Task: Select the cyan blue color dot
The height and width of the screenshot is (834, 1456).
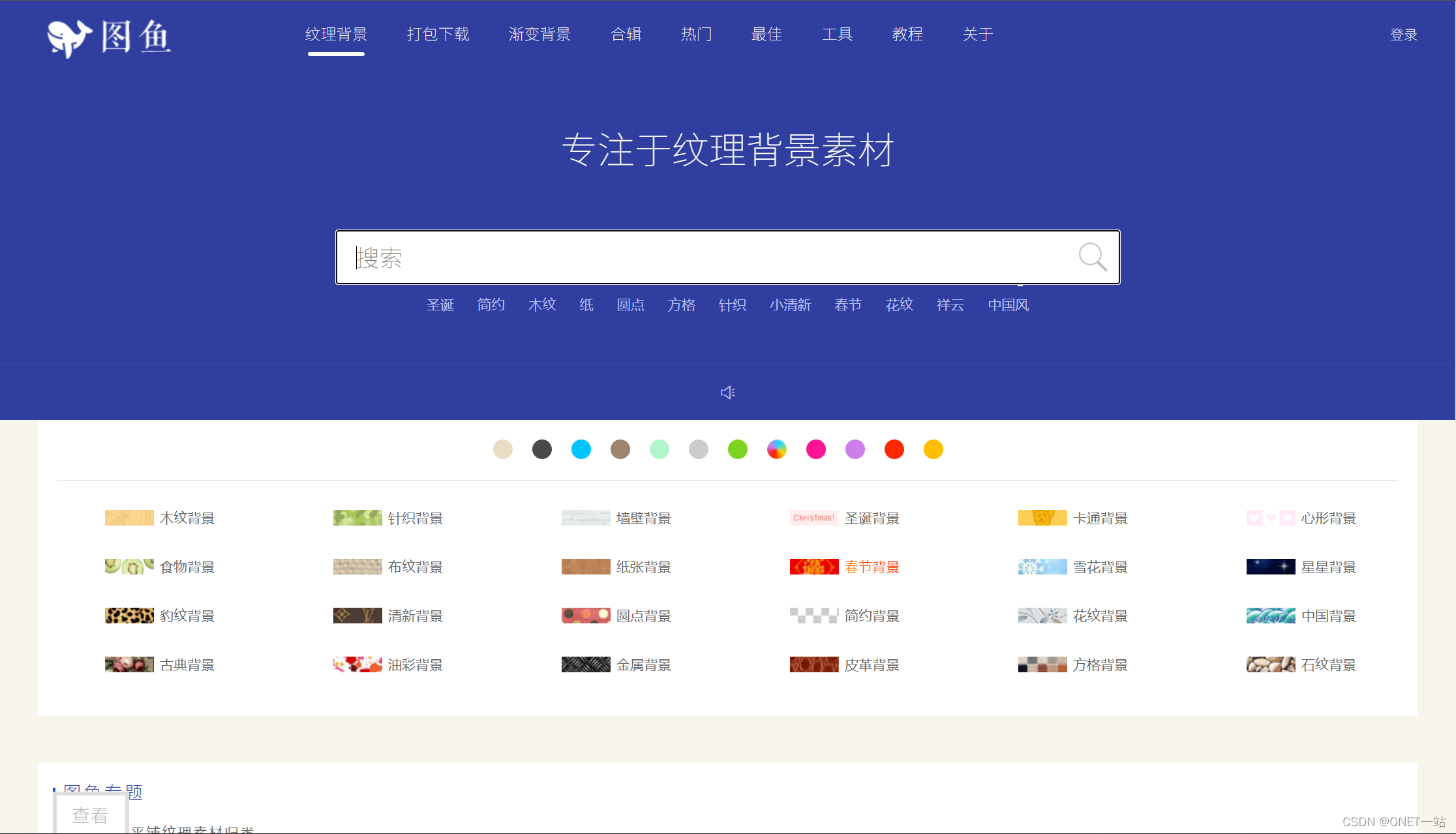Action: coord(581,449)
